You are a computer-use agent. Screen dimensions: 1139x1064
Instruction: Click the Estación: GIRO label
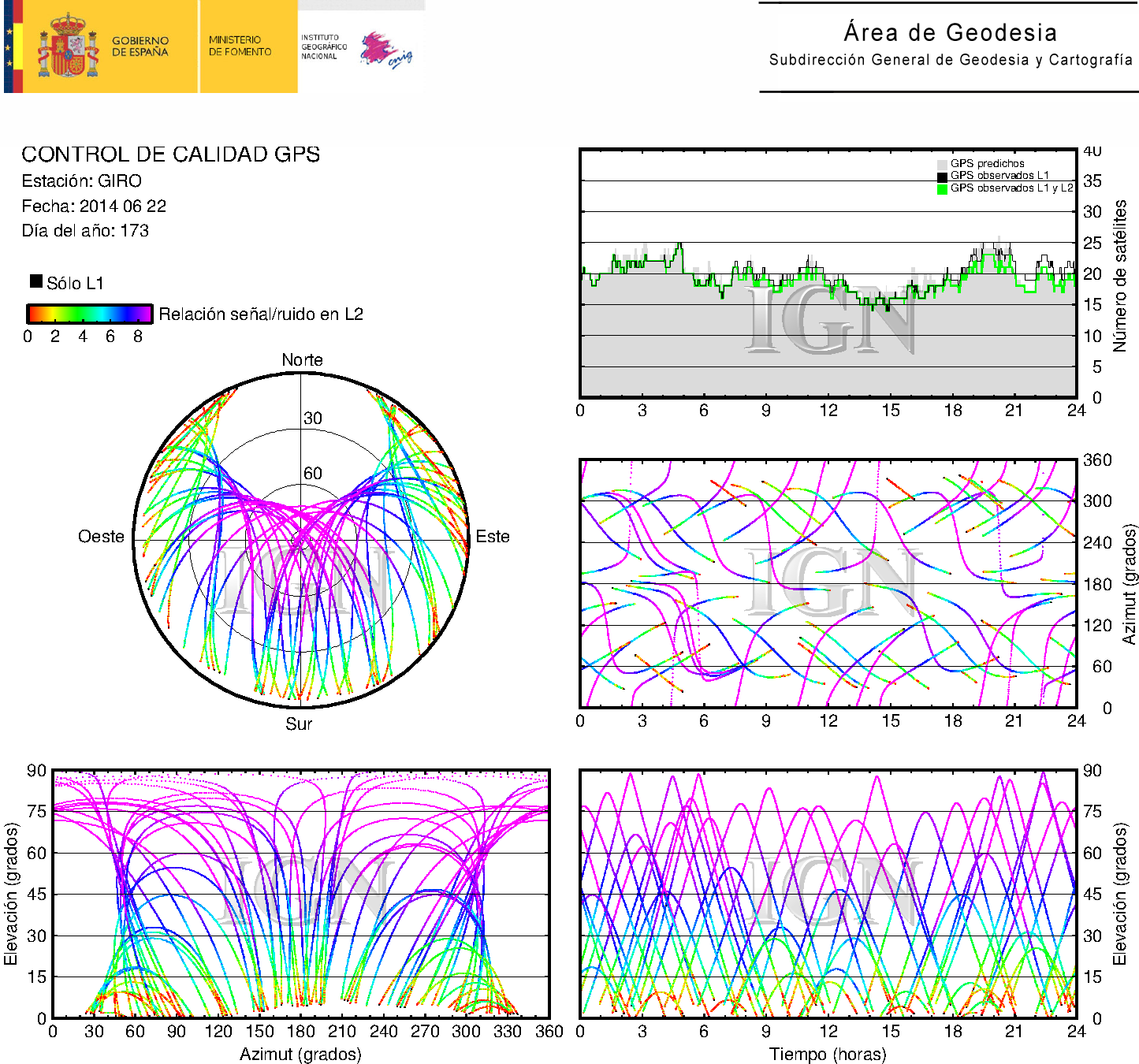click(x=82, y=181)
